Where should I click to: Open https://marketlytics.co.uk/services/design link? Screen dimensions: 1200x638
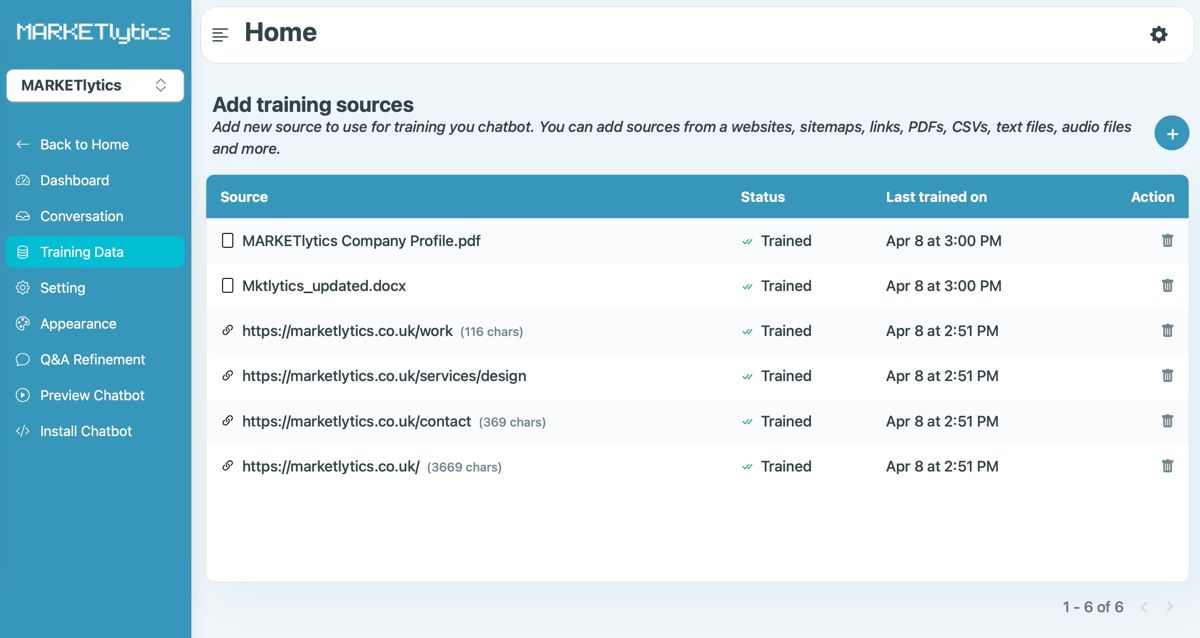[x=384, y=376]
